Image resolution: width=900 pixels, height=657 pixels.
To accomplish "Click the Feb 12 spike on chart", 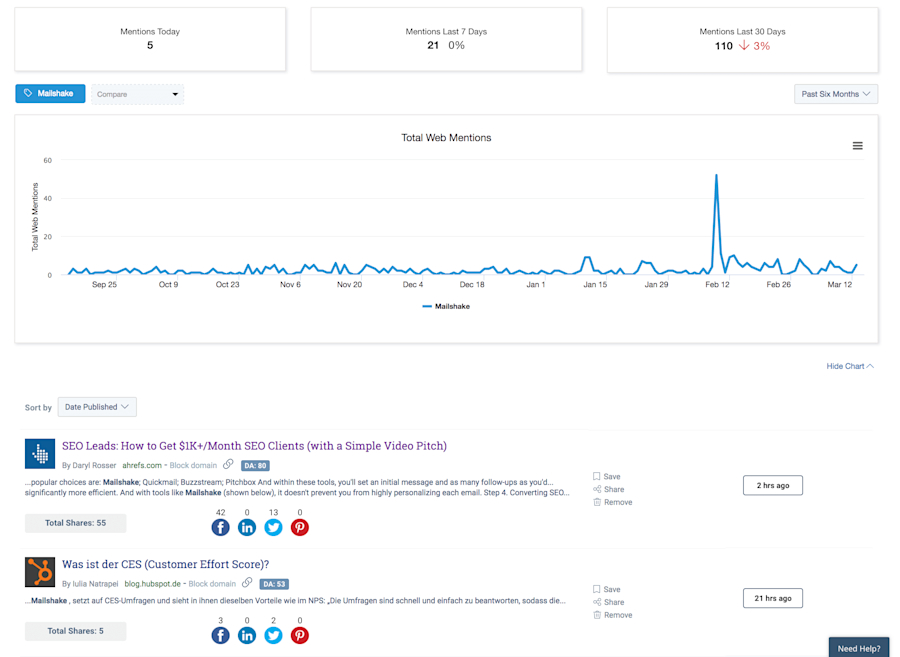I will click(x=716, y=176).
